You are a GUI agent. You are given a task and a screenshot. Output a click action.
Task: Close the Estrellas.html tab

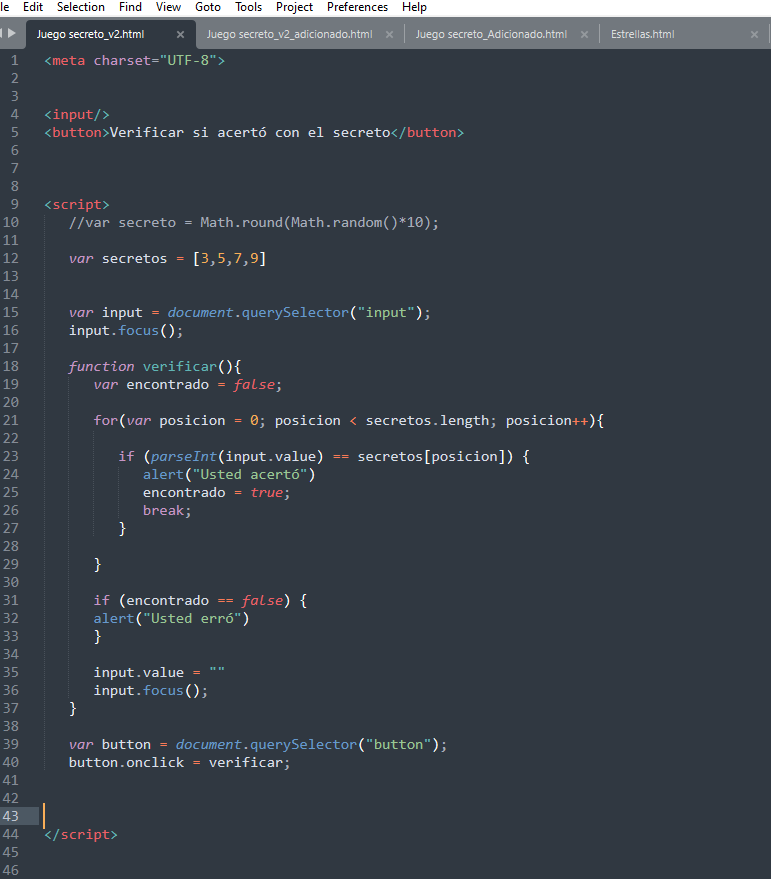pos(755,35)
